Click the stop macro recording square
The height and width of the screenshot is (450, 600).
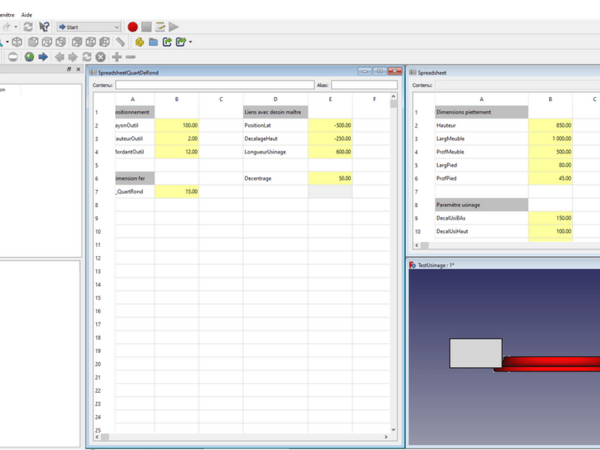146,27
